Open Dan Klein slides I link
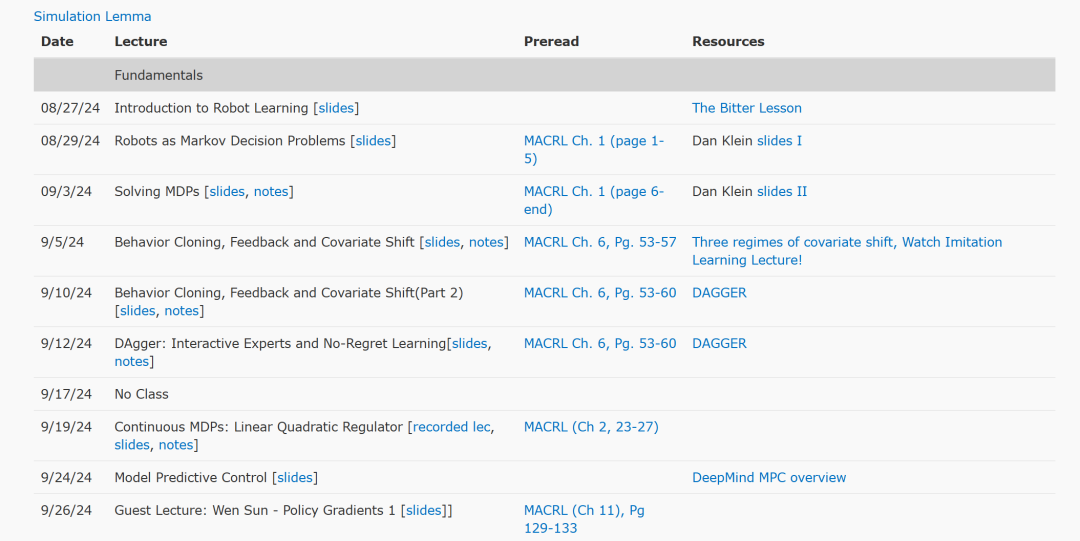This screenshot has width=1080, height=541. click(779, 141)
